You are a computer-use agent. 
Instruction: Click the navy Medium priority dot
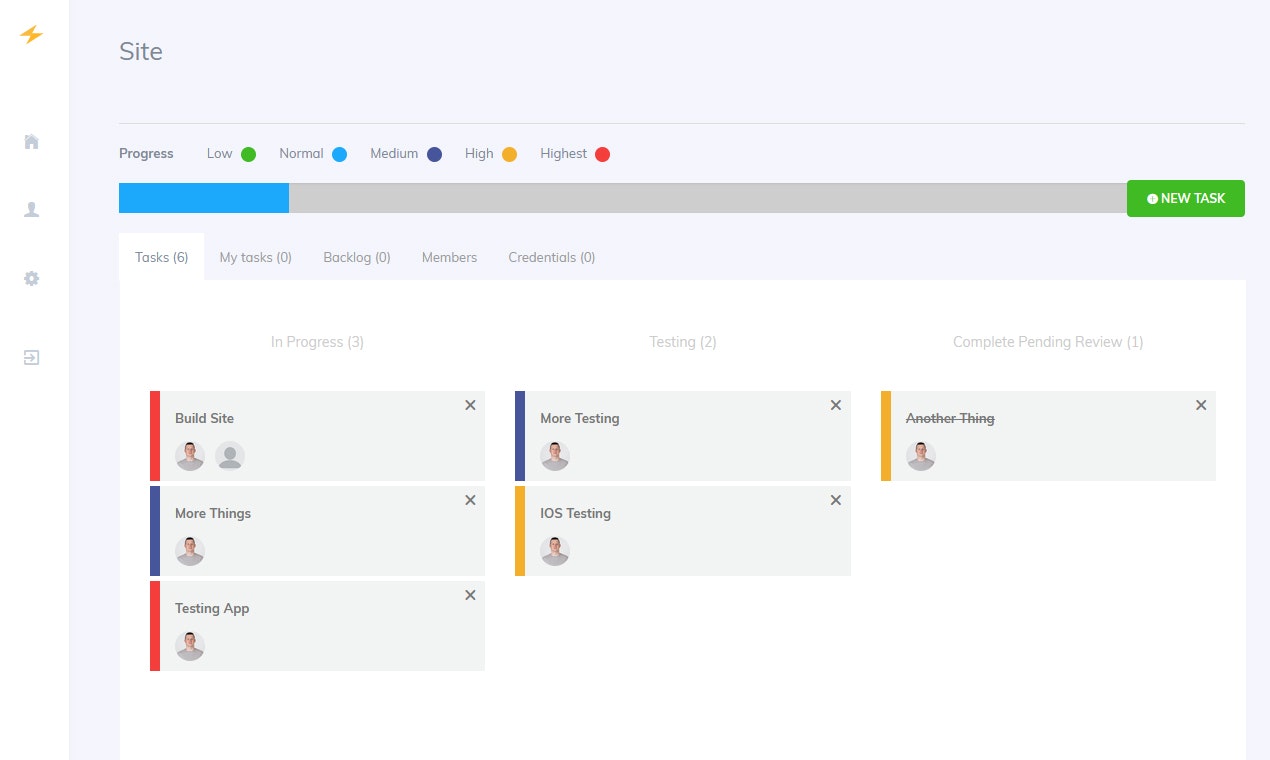click(434, 154)
